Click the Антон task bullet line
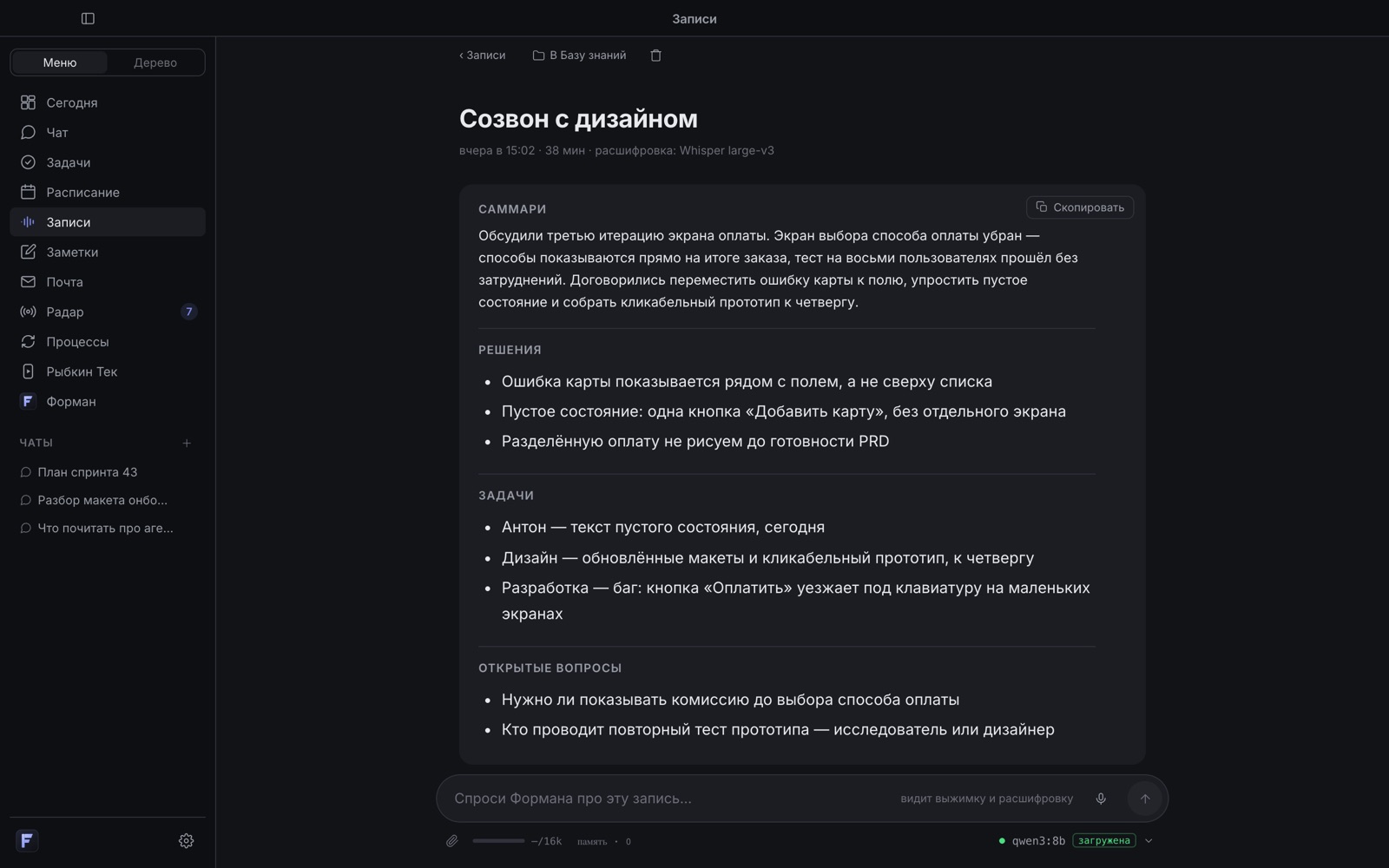This screenshot has height=868, width=1389. [663, 528]
